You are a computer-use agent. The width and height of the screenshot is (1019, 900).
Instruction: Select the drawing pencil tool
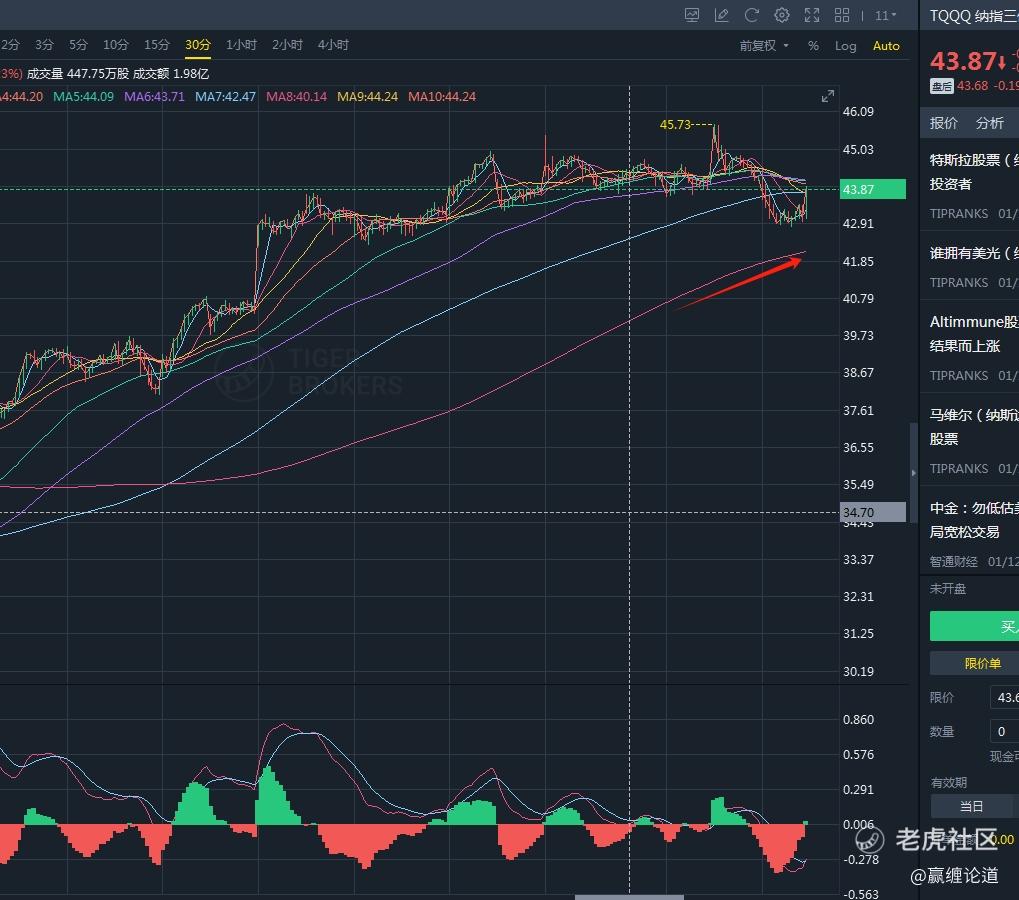pos(721,15)
